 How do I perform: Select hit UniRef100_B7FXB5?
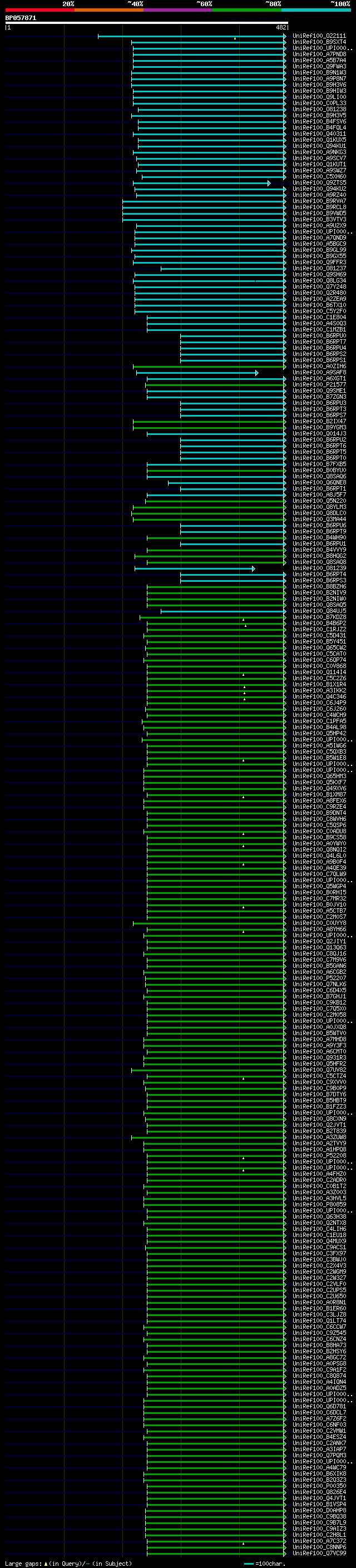pyautogui.click(x=319, y=464)
